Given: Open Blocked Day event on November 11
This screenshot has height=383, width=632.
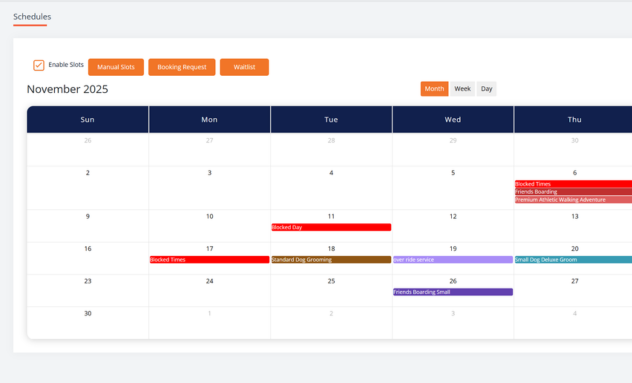Looking at the screenshot, I should pyautogui.click(x=331, y=227).
